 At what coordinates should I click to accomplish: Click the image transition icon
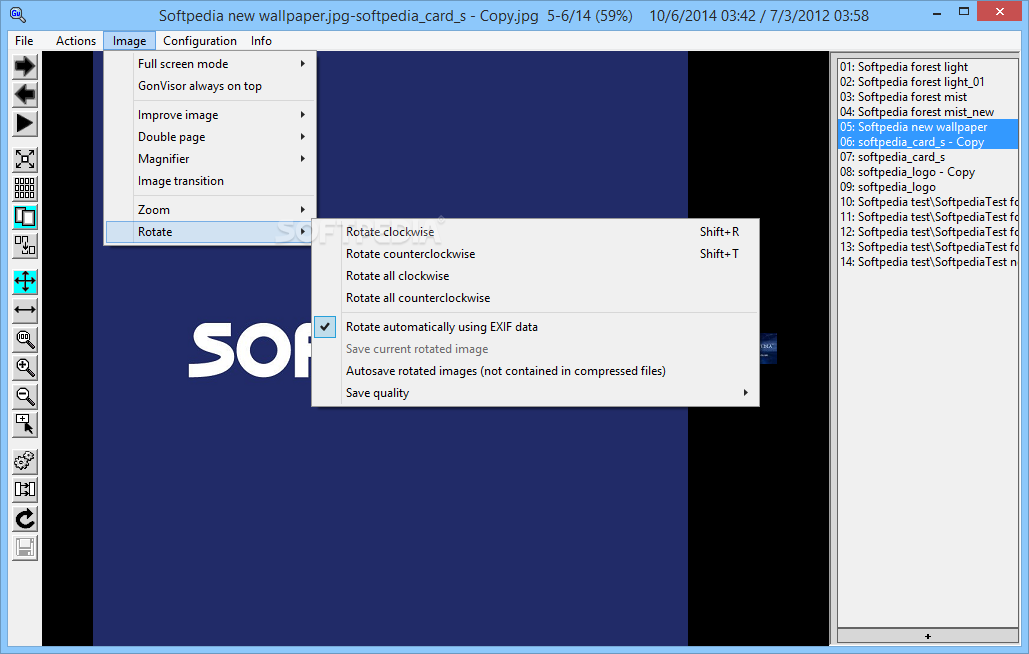pos(25,490)
